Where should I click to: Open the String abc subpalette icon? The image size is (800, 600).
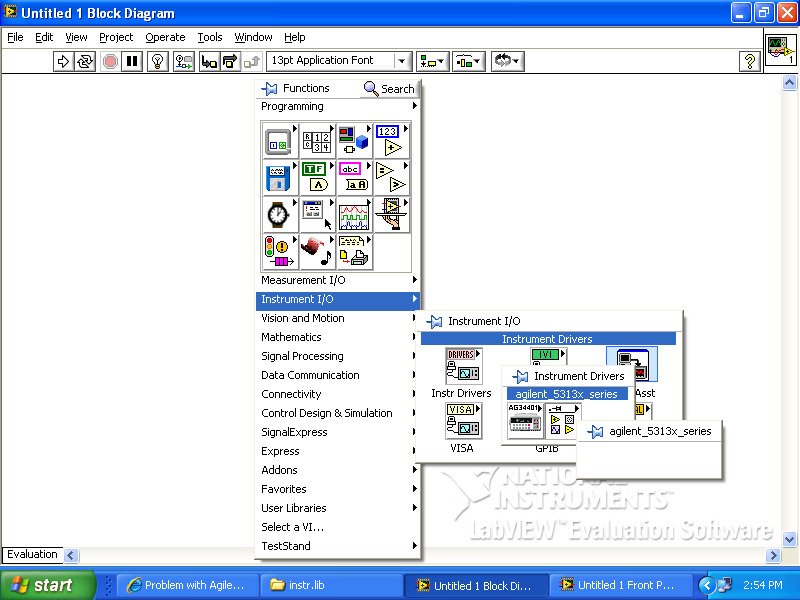pyautogui.click(x=354, y=178)
